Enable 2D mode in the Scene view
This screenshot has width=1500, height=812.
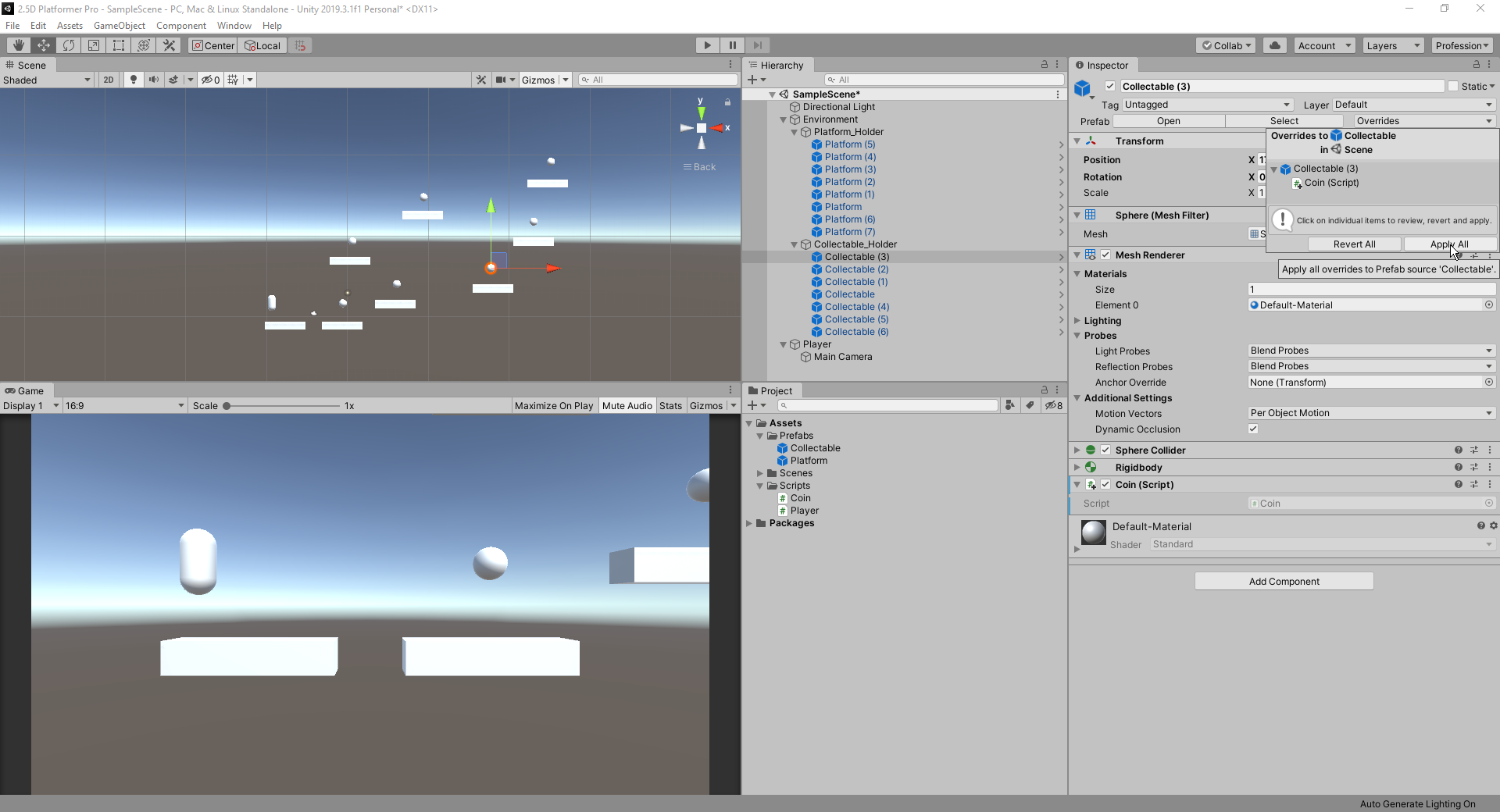pyautogui.click(x=108, y=79)
